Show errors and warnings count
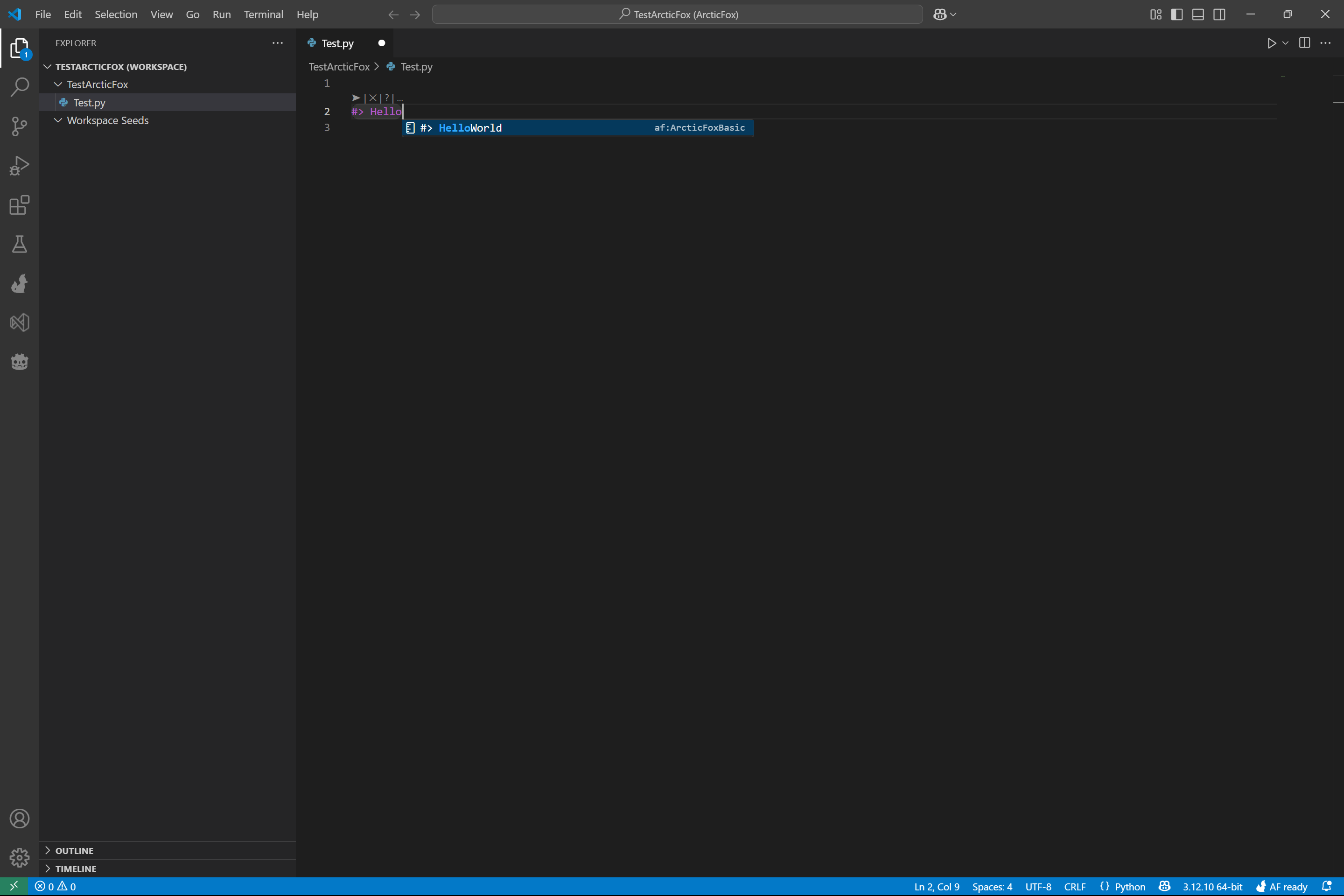Viewport: 1344px width, 896px height. (56, 886)
